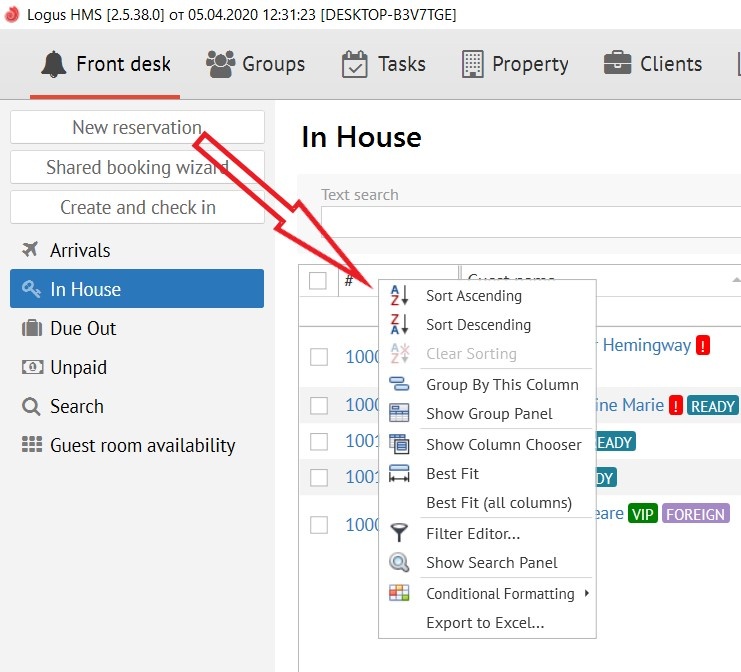Click the Guest room availability grid icon
The height and width of the screenshot is (672, 741).
[x=32, y=444]
